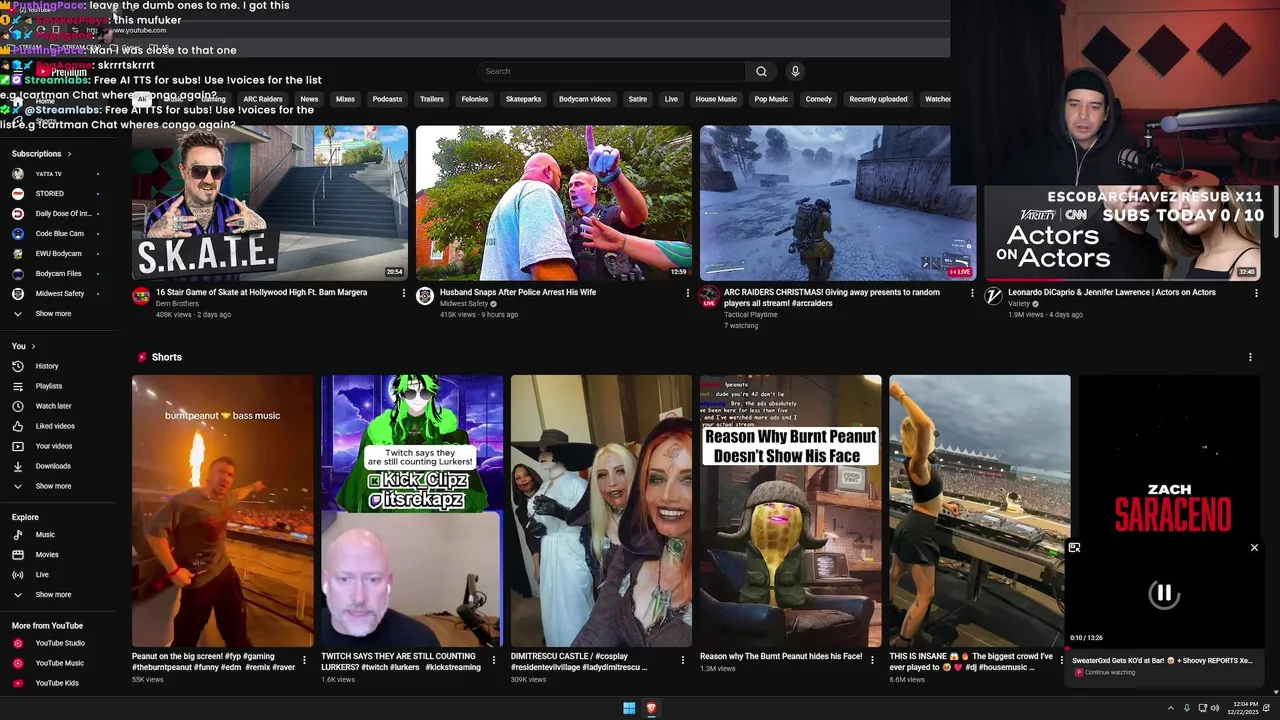Image resolution: width=1280 pixels, height=720 pixels.
Task: Open Bodycam Files subscription
Action: 59,274
